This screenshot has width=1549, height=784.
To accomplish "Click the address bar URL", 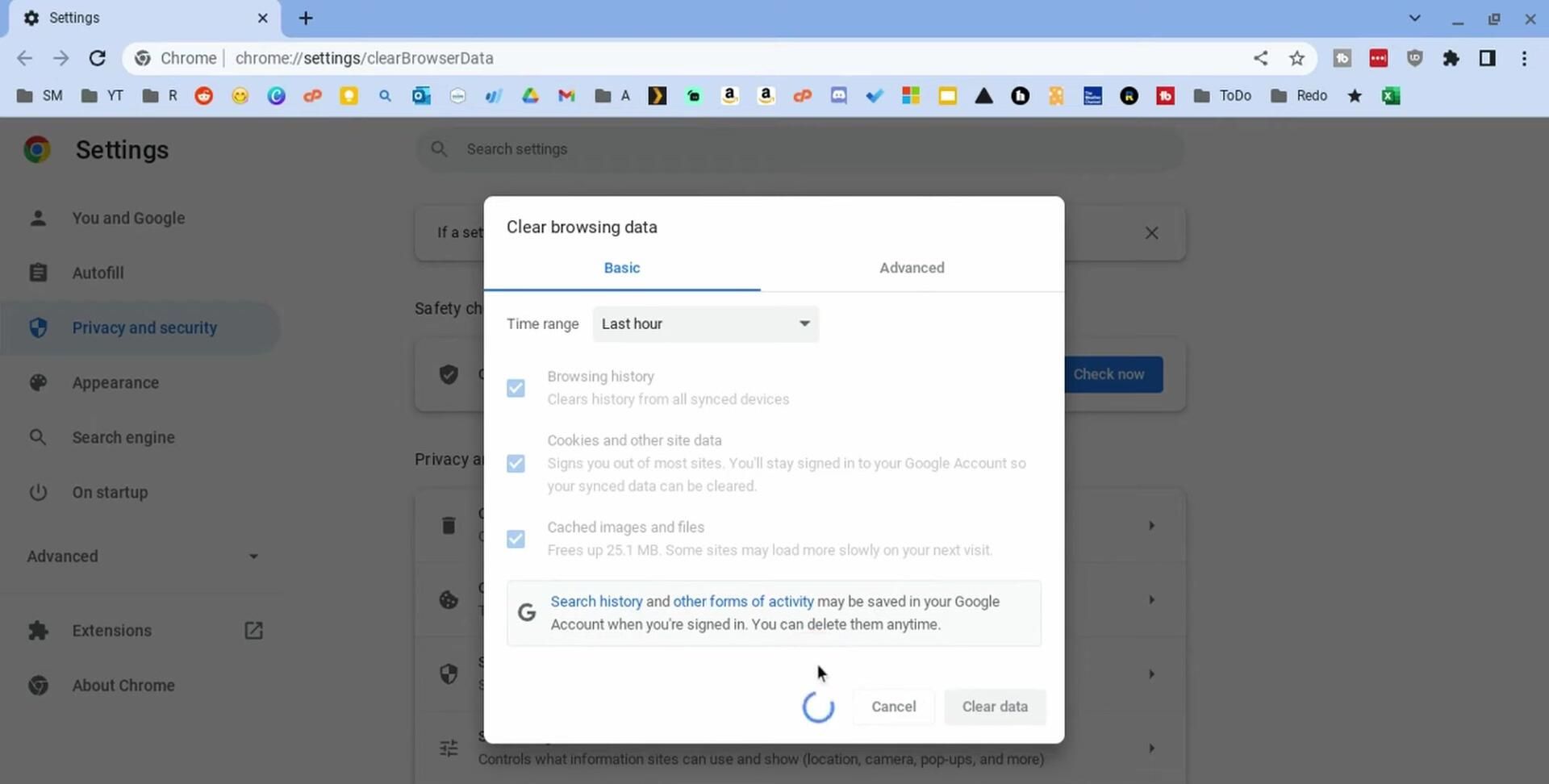I will [364, 58].
